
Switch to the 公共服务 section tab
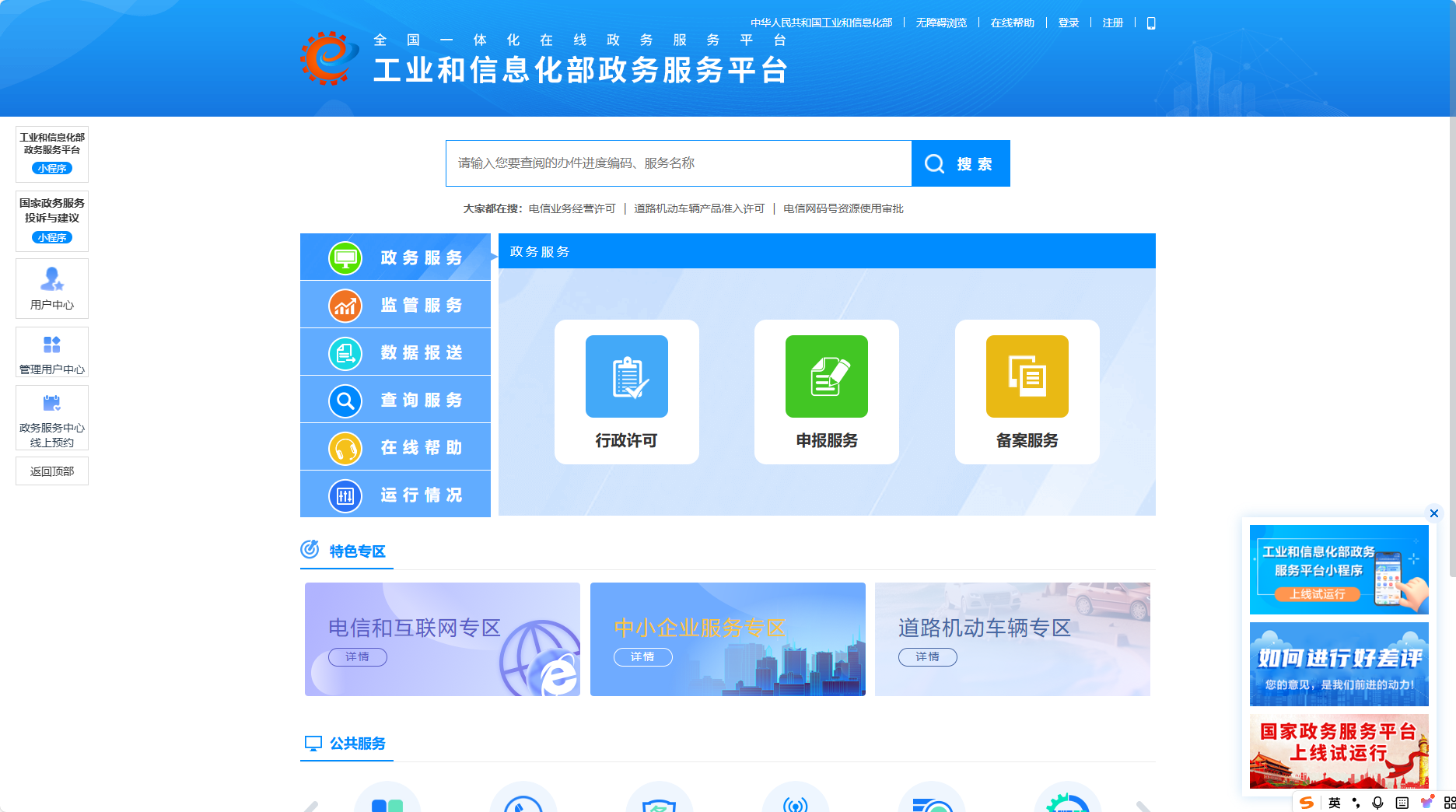coord(359,744)
